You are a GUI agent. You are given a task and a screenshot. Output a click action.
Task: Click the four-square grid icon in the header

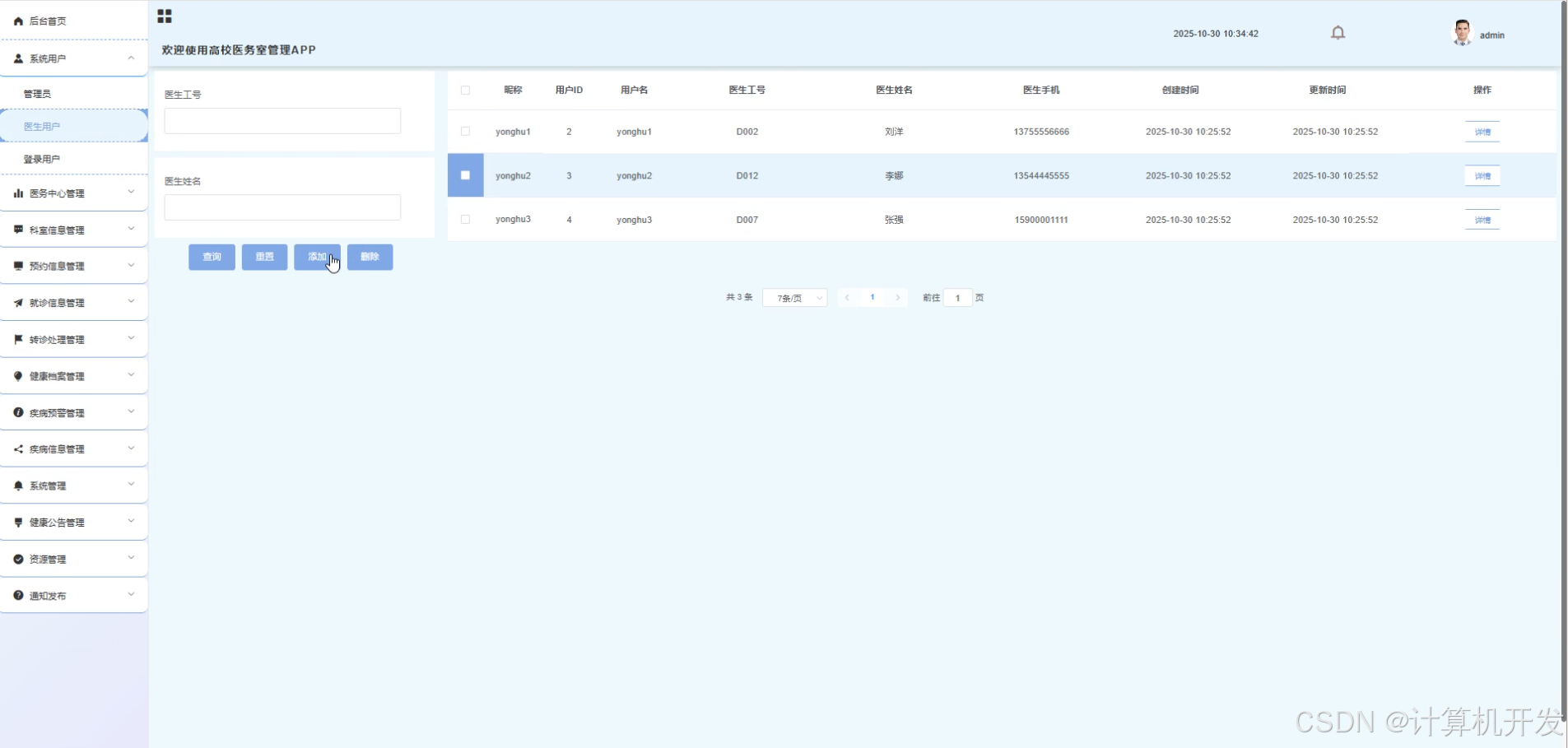pyautogui.click(x=165, y=16)
